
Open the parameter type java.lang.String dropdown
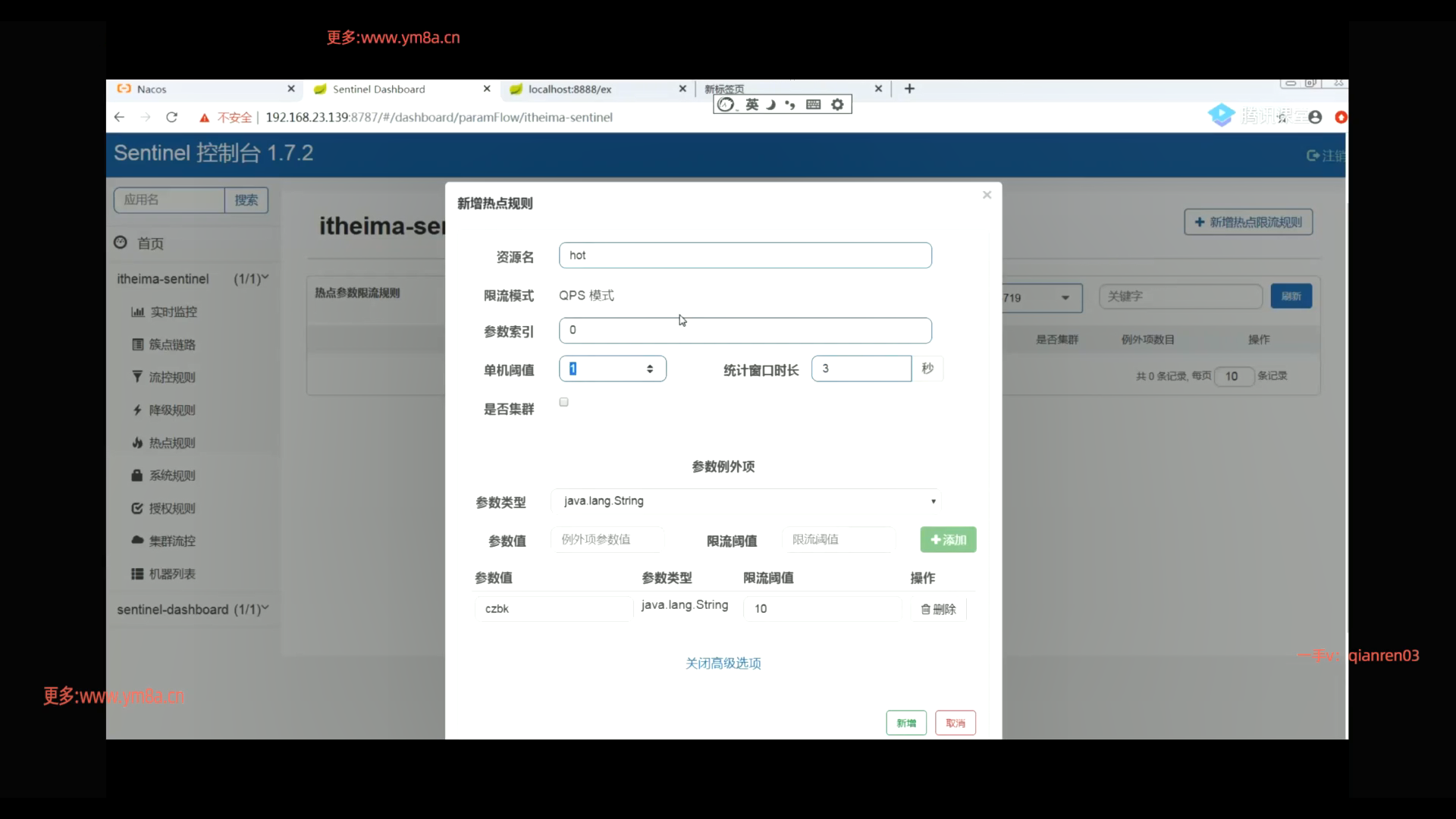(745, 501)
